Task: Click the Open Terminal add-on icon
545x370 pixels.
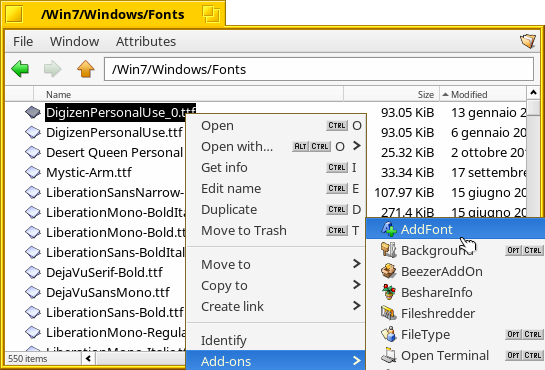Action: (389, 355)
